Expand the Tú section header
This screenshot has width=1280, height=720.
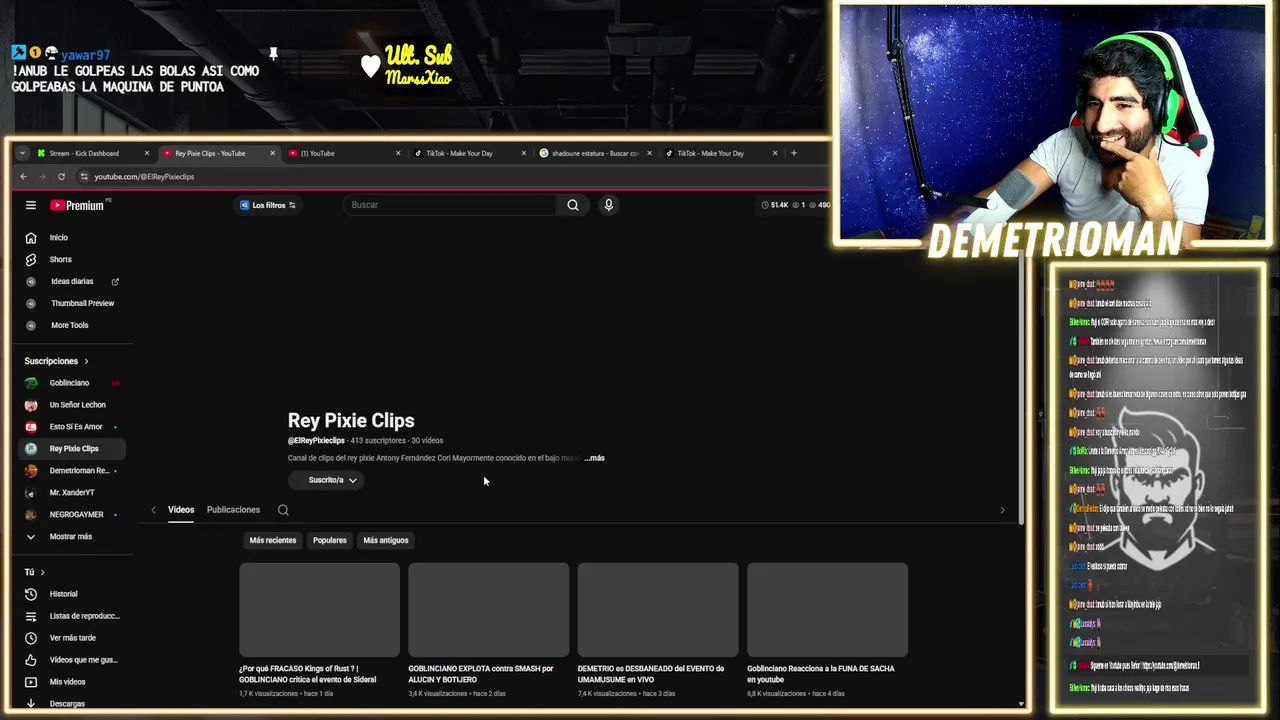click(35, 572)
